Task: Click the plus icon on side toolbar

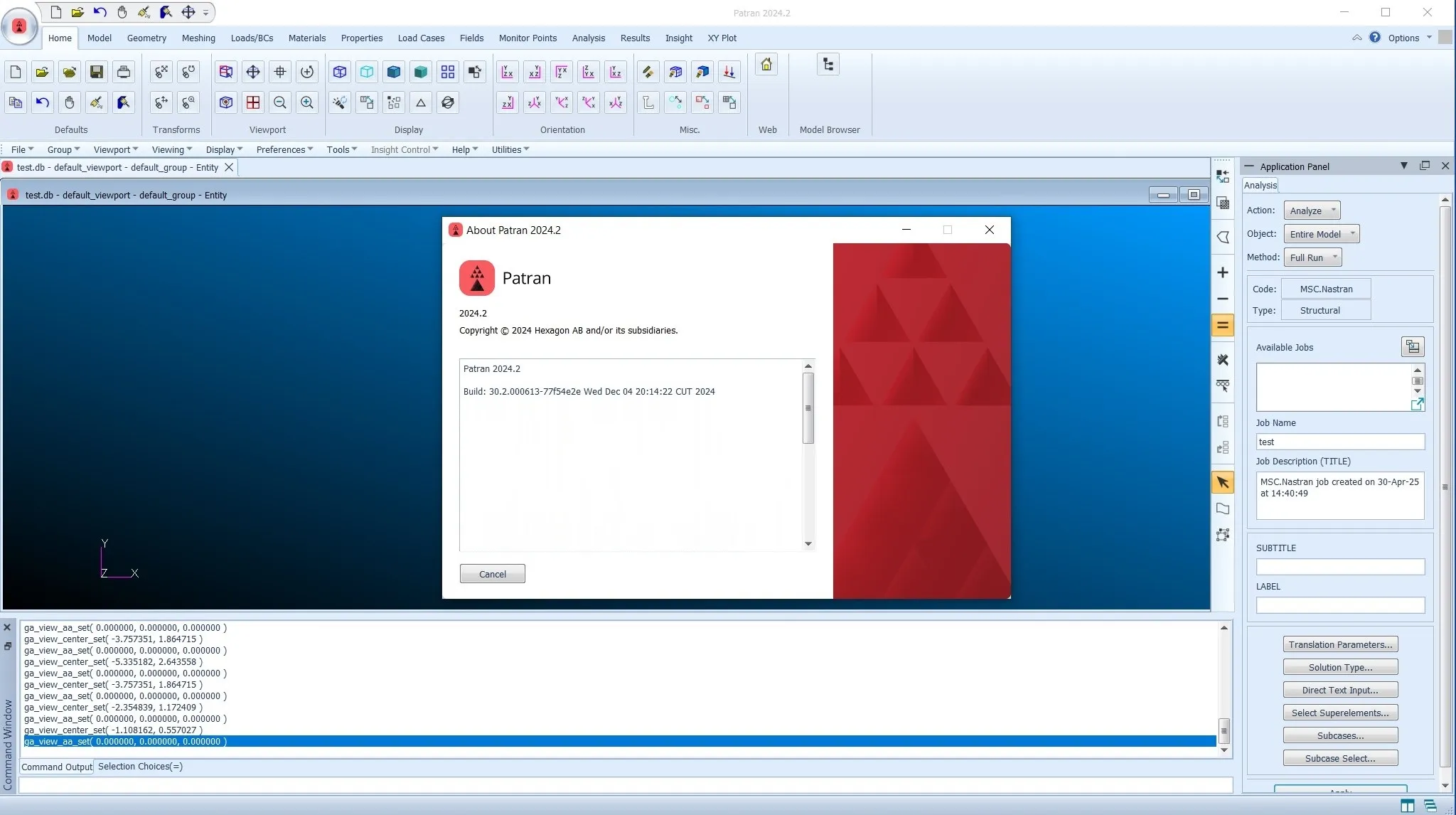Action: point(1223,272)
